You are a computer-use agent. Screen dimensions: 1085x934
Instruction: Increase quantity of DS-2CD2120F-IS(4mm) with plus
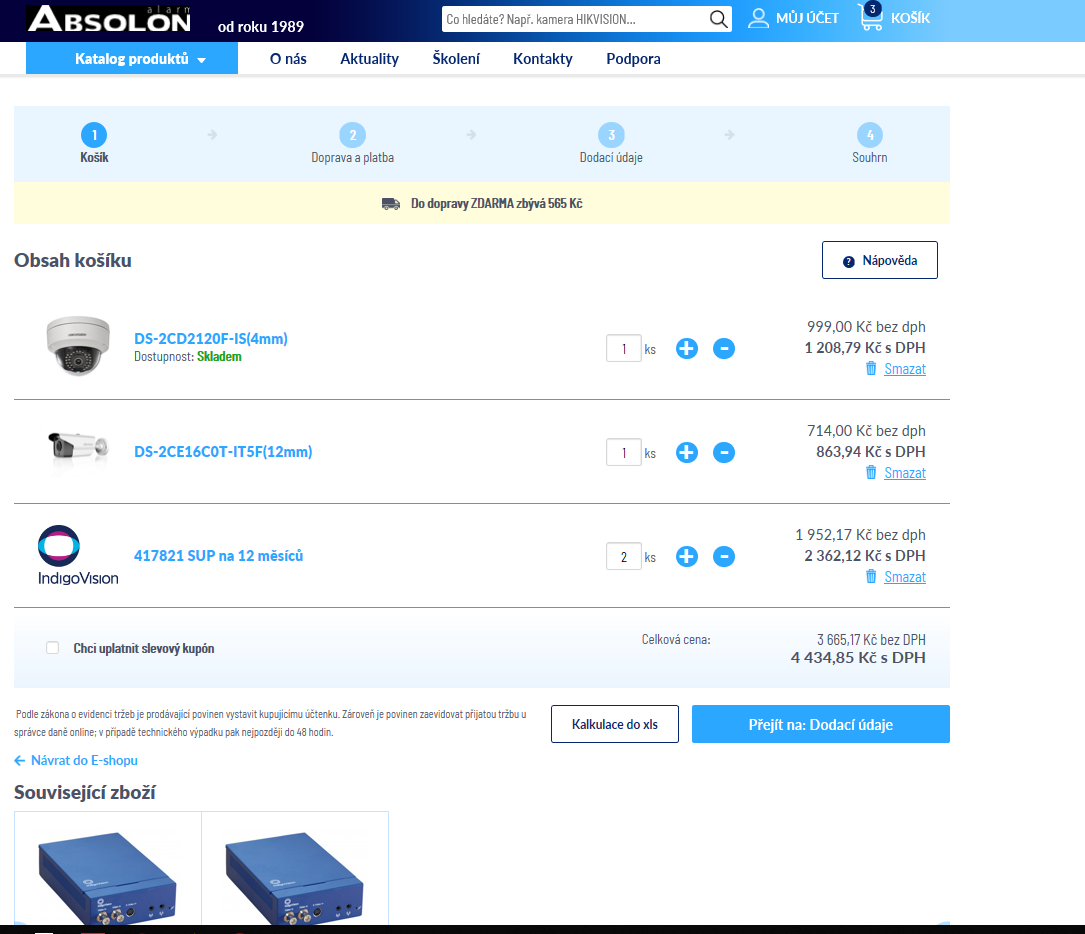pos(686,349)
